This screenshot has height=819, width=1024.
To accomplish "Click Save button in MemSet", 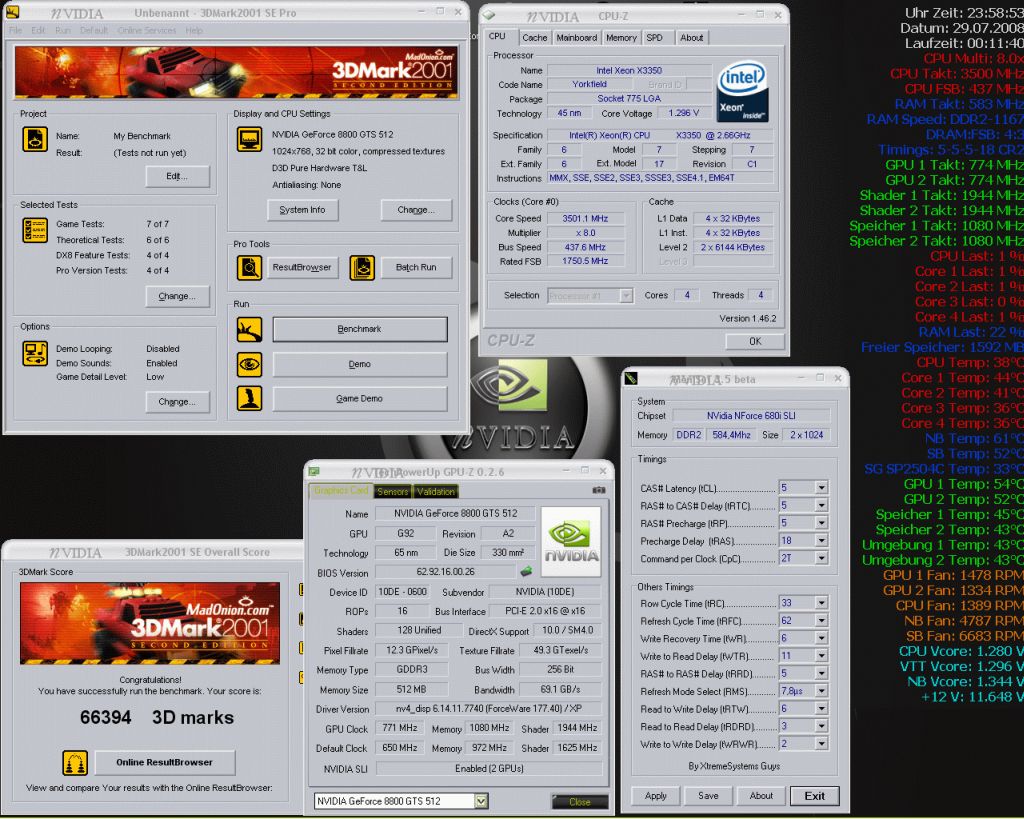I will pos(709,795).
